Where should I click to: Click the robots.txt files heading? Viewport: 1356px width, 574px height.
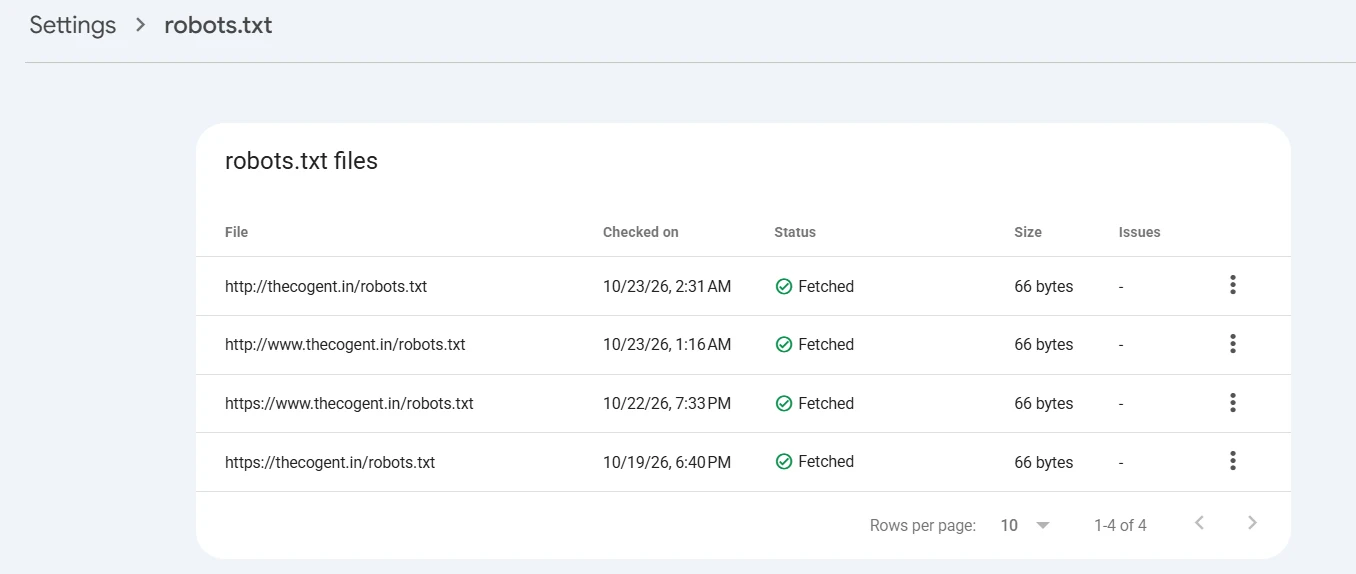tap(301, 160)
